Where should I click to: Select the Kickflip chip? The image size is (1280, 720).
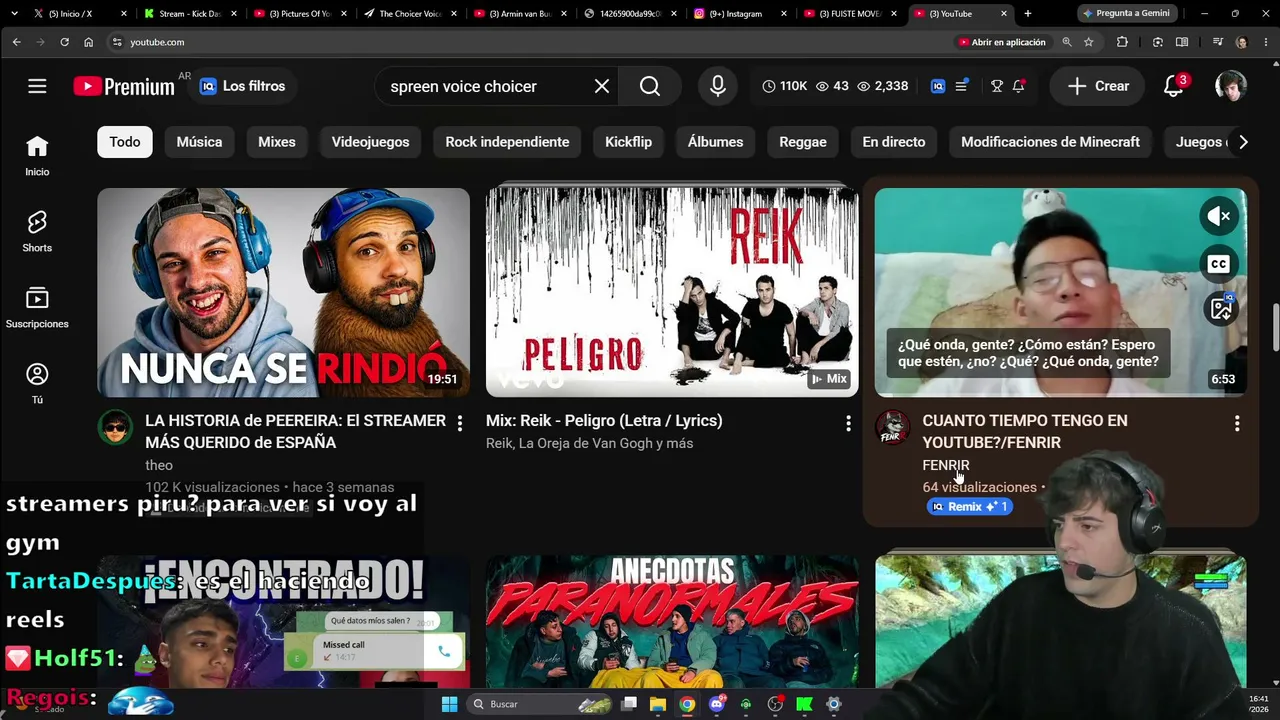pyautogui.click(x=628, y=142)
